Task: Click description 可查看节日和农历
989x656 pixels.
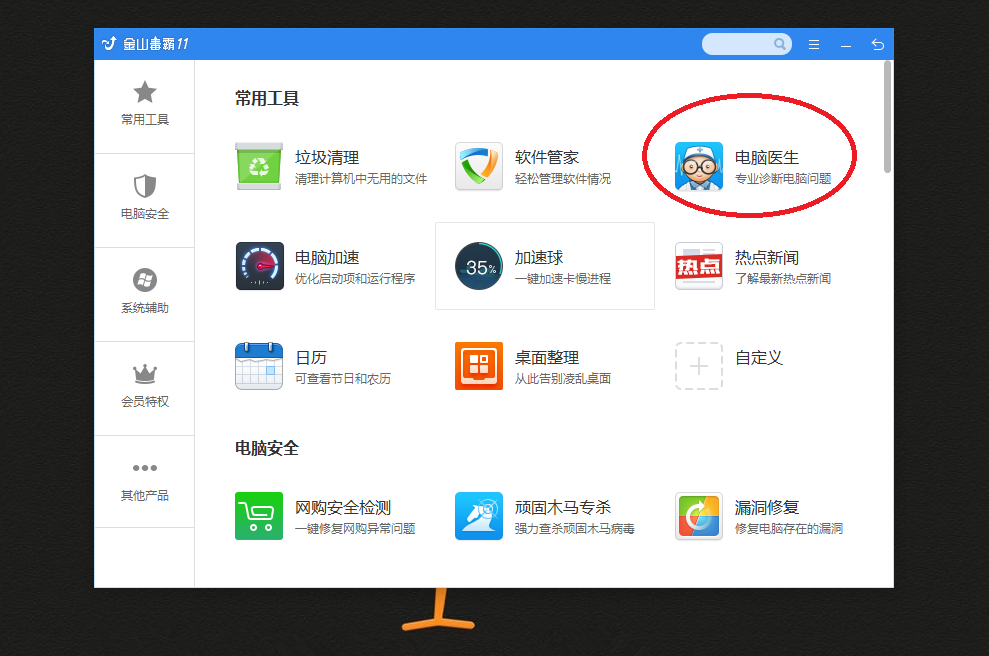Action: tap(342, 379)
